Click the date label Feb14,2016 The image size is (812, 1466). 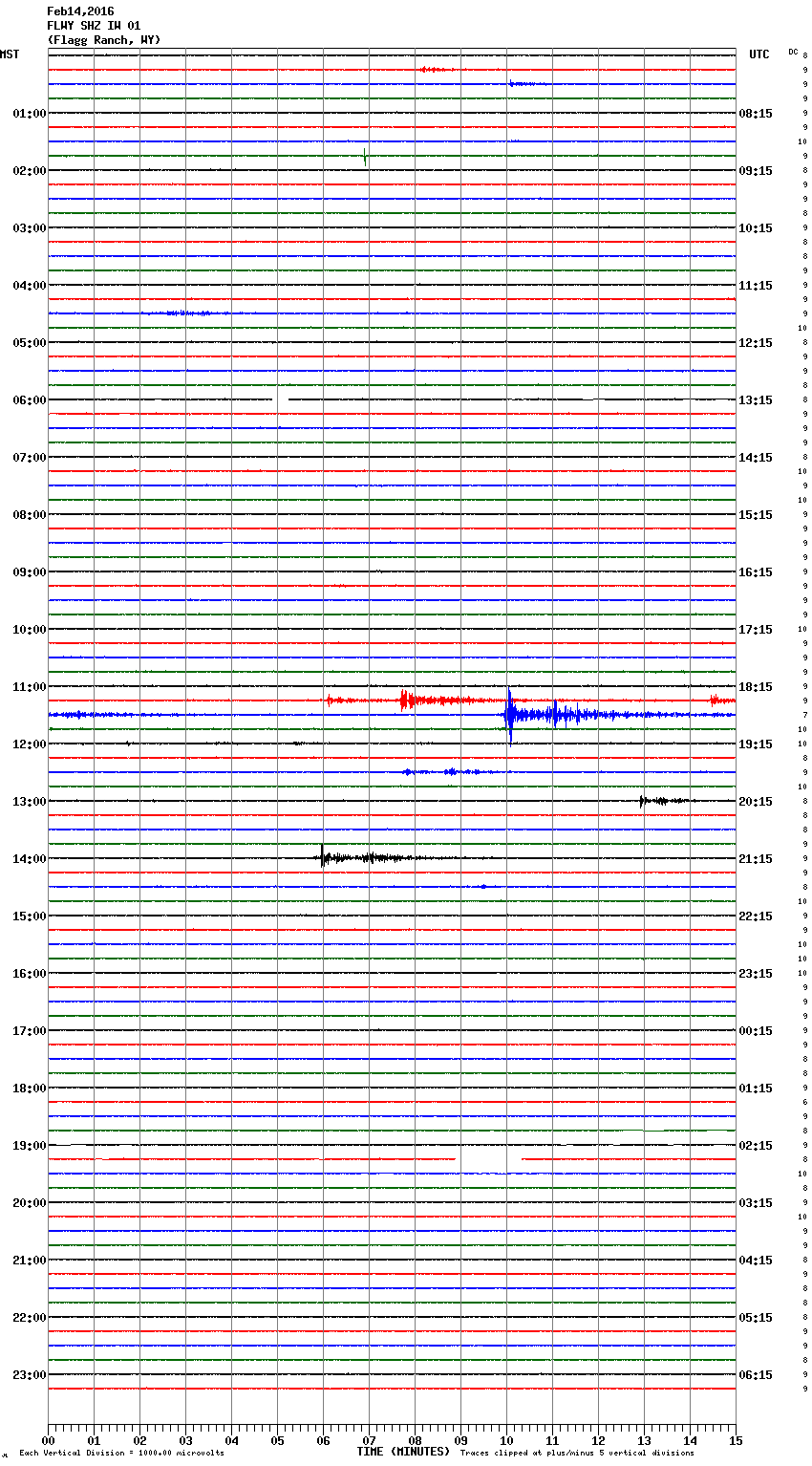[x=80, y=11]
